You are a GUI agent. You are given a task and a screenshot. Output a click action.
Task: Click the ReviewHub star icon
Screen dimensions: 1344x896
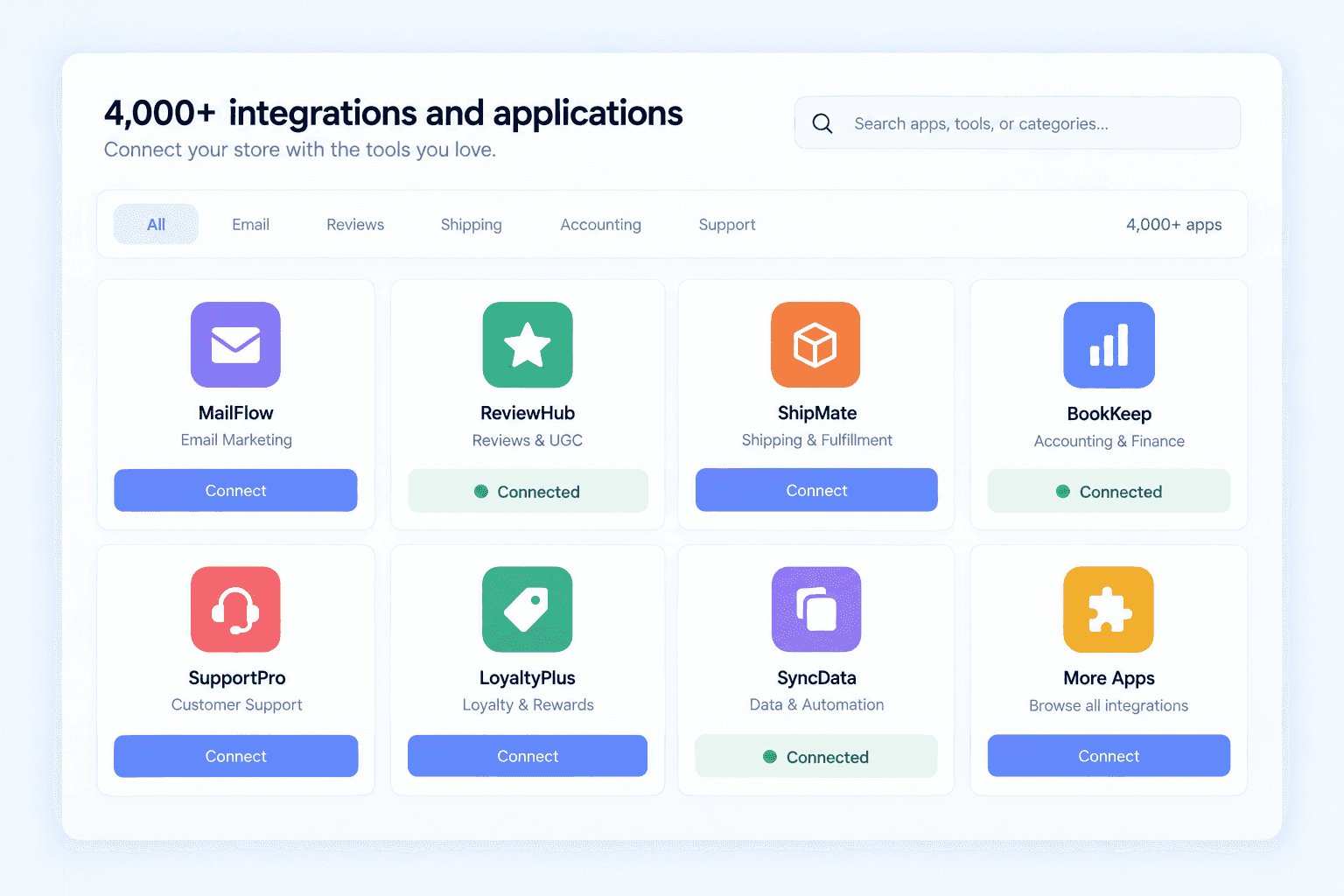coord(528,345)
